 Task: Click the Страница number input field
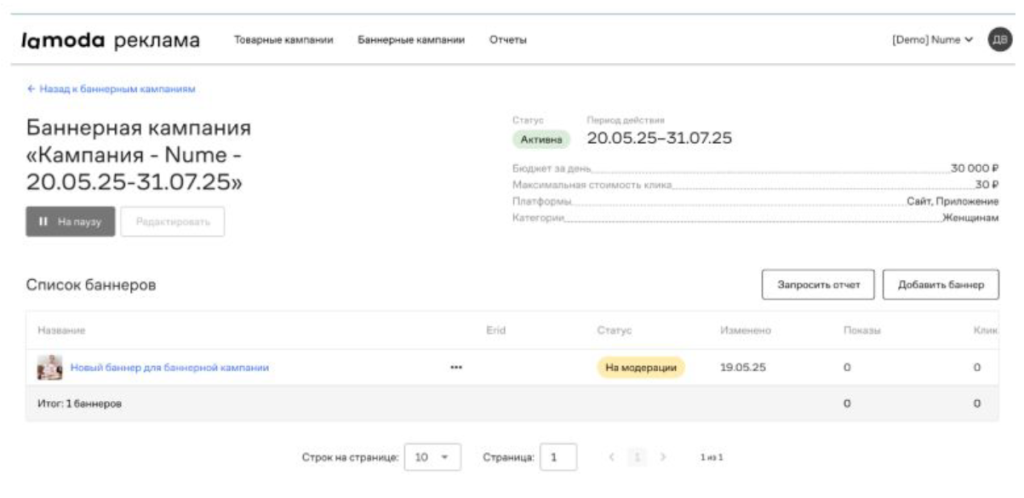pyautogui.click(x=558, y=457)
